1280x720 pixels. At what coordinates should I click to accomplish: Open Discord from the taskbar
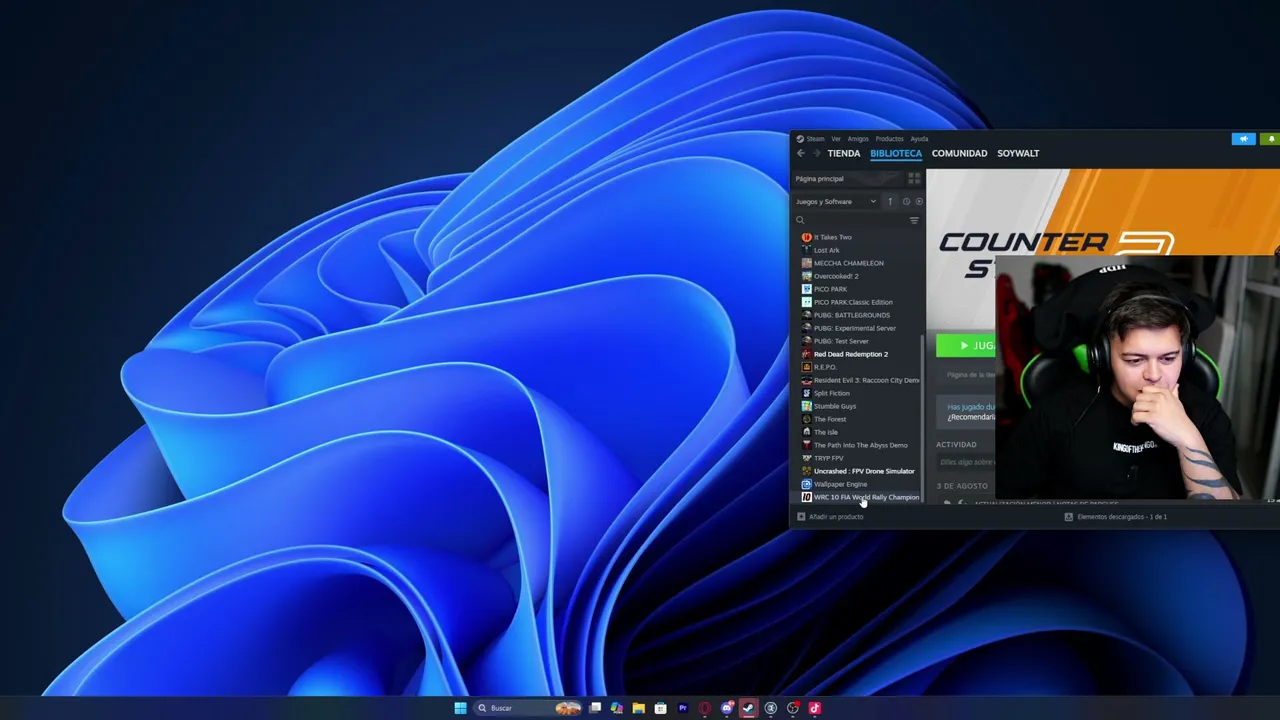tap(727, 708)
